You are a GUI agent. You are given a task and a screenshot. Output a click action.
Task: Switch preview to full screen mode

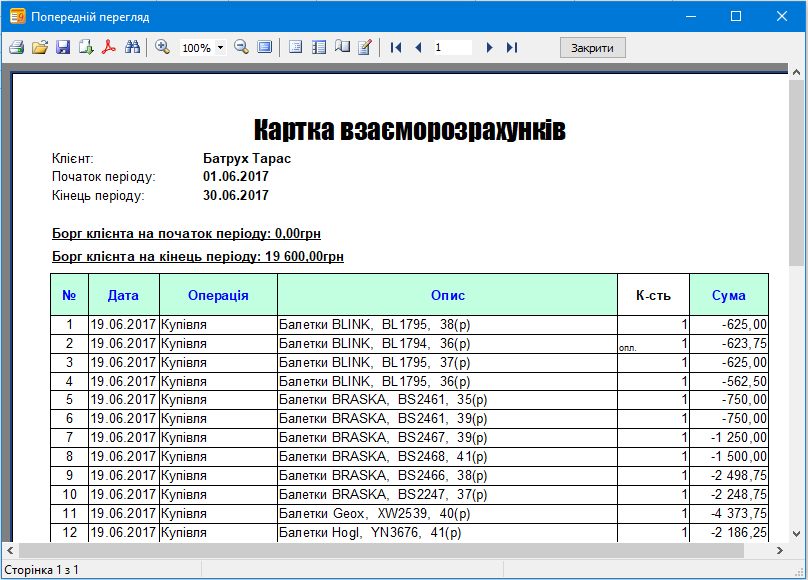click(x=264, y=47)
